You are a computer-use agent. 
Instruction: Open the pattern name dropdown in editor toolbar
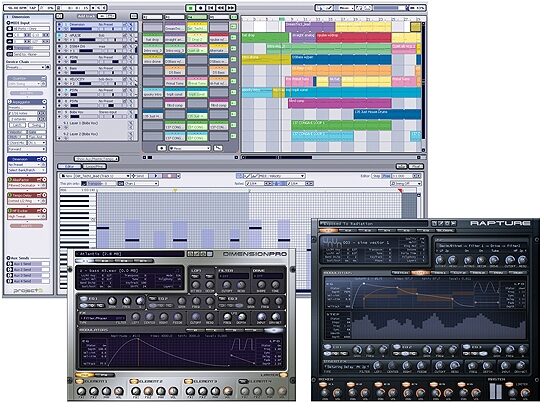[x=102, y=176]
